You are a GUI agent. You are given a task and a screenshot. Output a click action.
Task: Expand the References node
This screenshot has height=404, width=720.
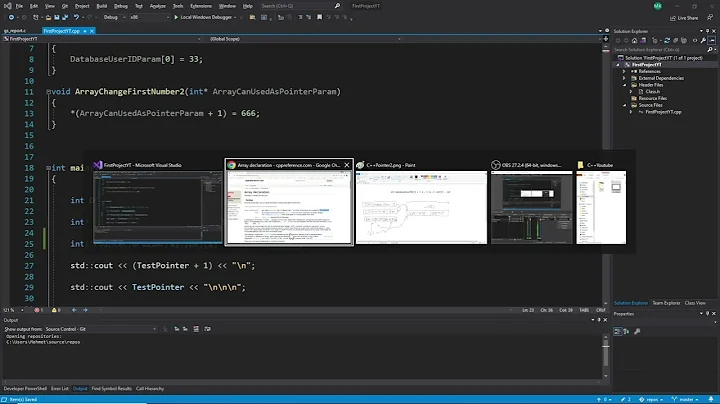pyautogui.click(x=624, y=72)
